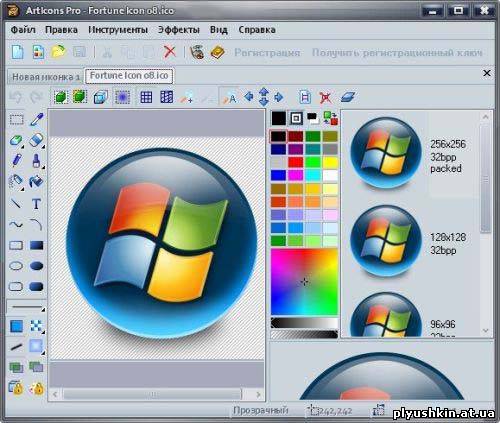
Task: Select the filled ellipse tool
Action: click(x=36, y=266)
